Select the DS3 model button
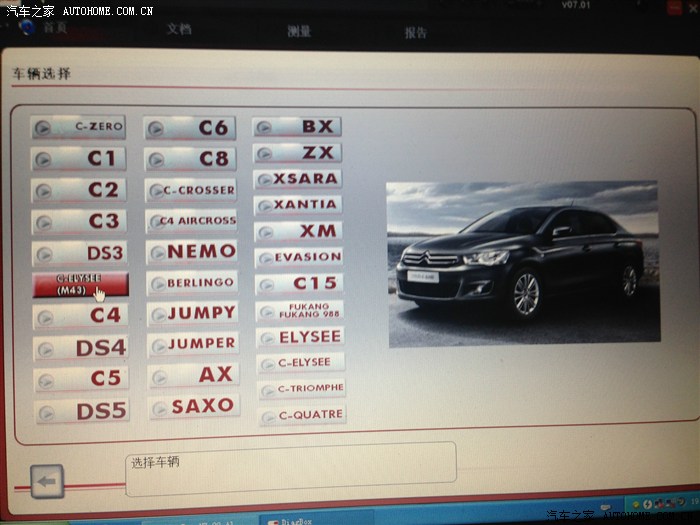The height and width of the screenshot is (525, 700). (80, 253)
